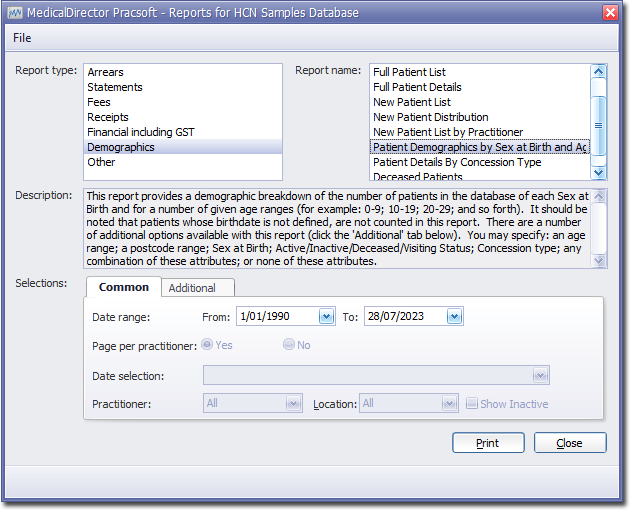This screenshot has height=511, width=631.
Task: Select Yes for Page per practitioner
Action: [207, 344]
